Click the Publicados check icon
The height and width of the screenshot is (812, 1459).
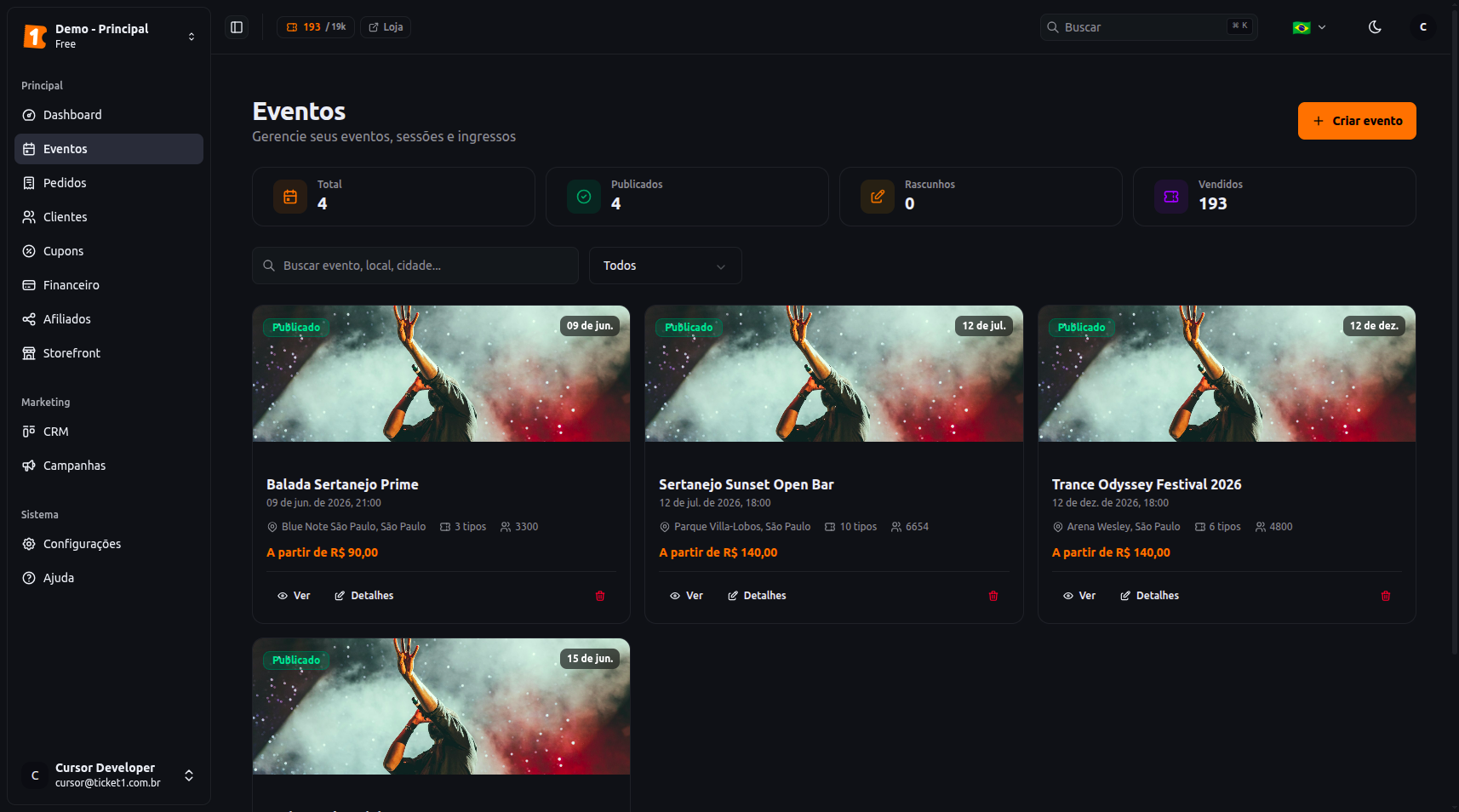584,197
